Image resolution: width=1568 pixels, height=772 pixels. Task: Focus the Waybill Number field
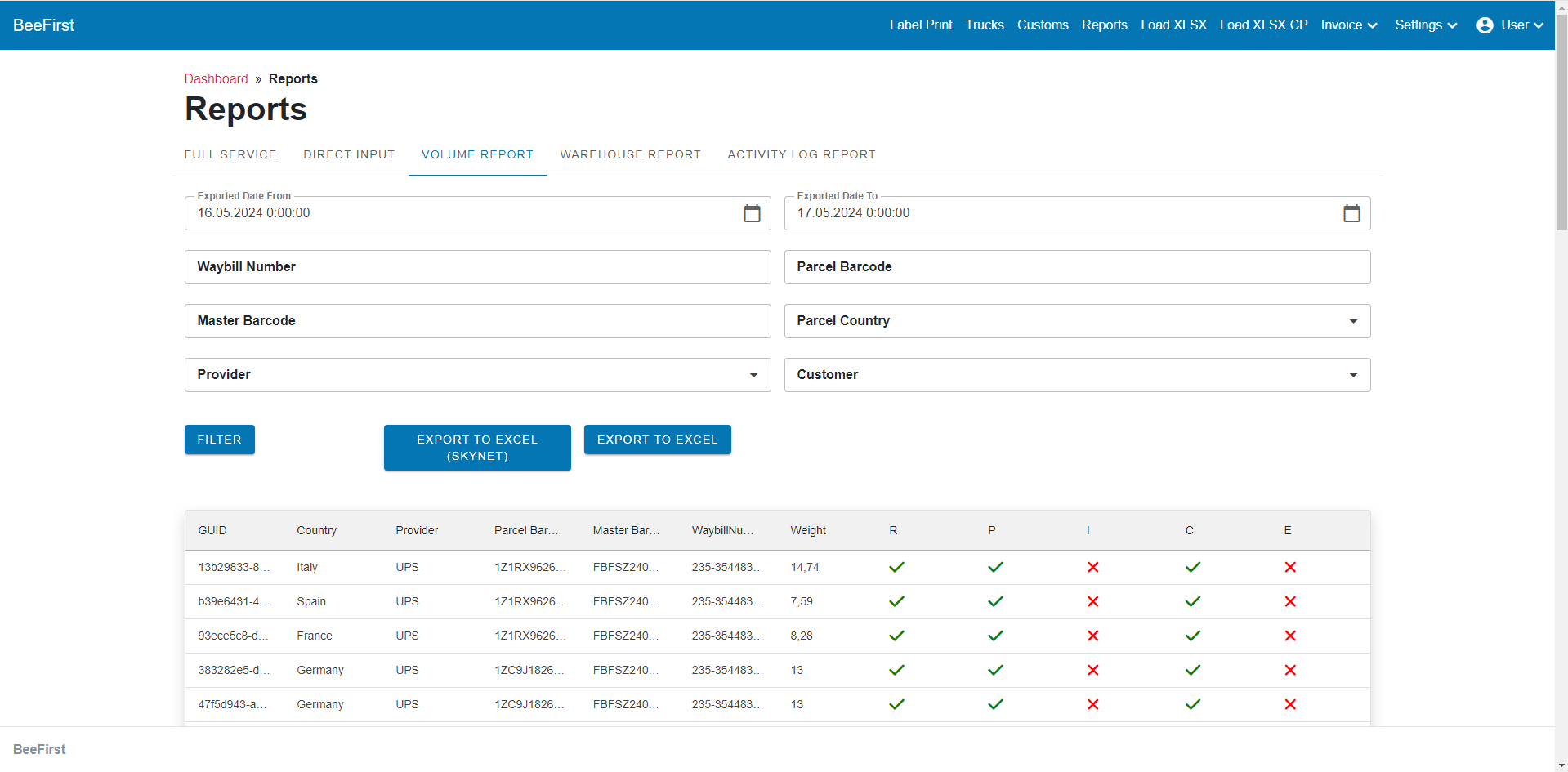click(477, 267)
